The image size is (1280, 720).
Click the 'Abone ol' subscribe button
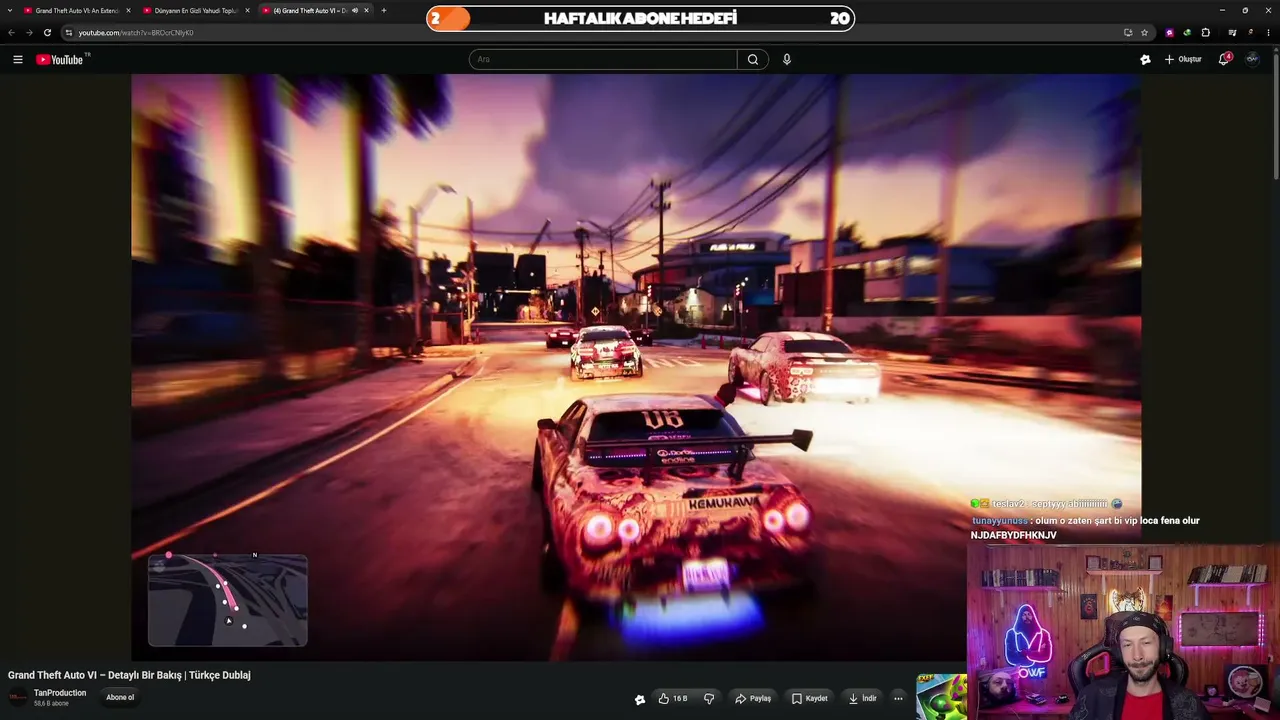click(x=120, y=697)
